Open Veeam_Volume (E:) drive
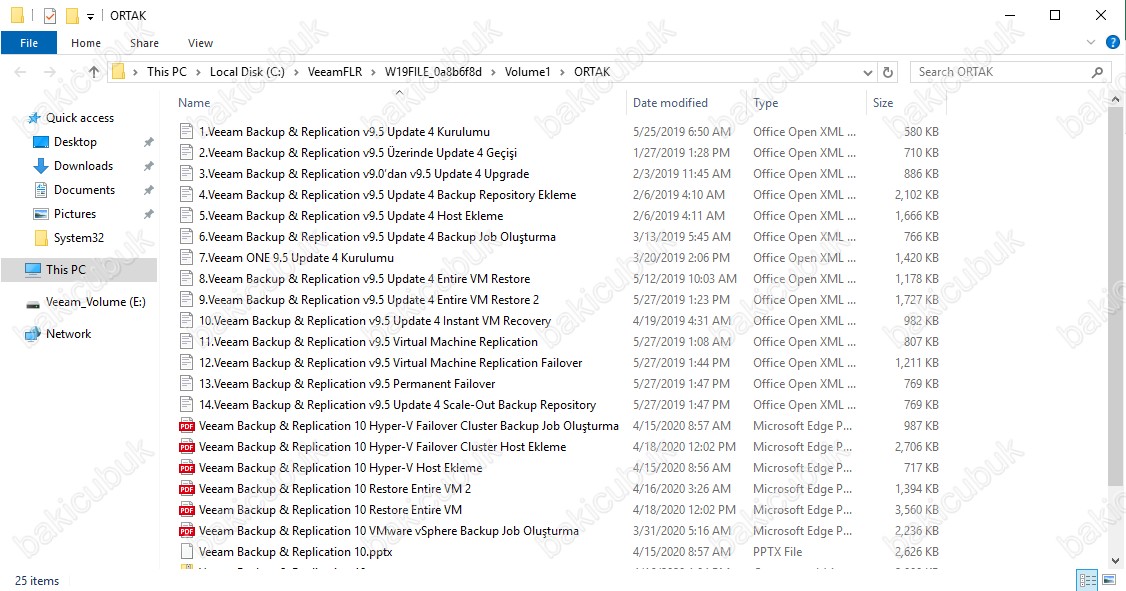The image size is (1126, 591). [96, 302]
